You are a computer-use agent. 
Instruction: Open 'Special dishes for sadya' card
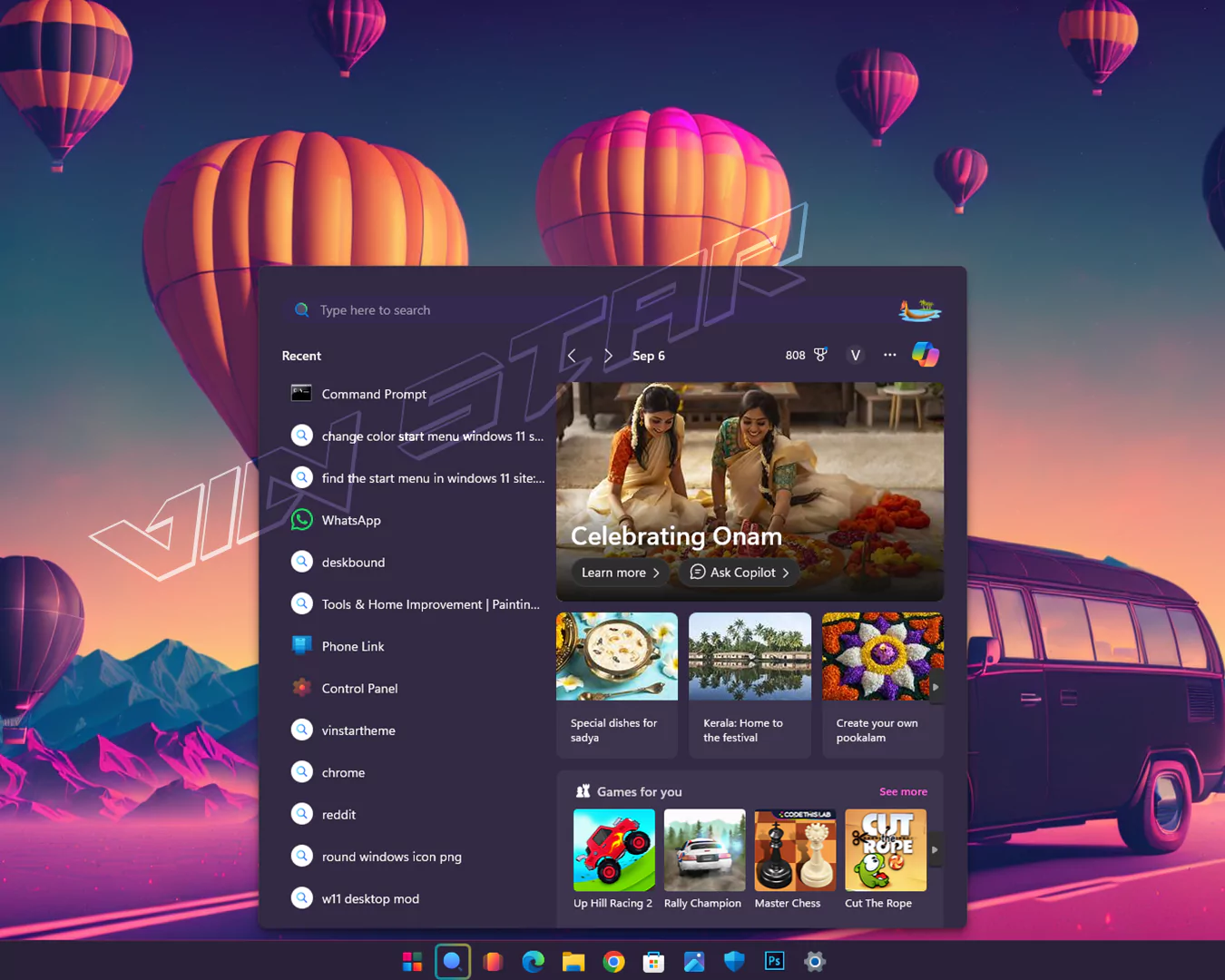(x=617, y=685)
